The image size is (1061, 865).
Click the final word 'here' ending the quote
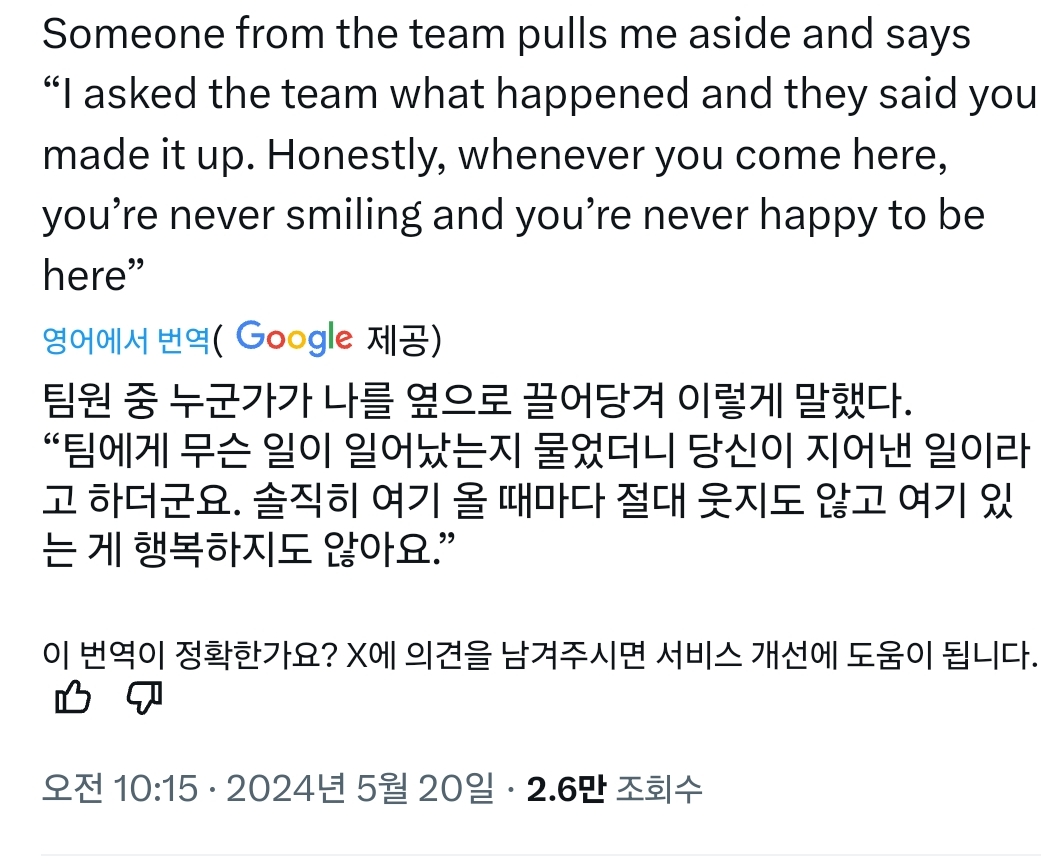[85, 275]
